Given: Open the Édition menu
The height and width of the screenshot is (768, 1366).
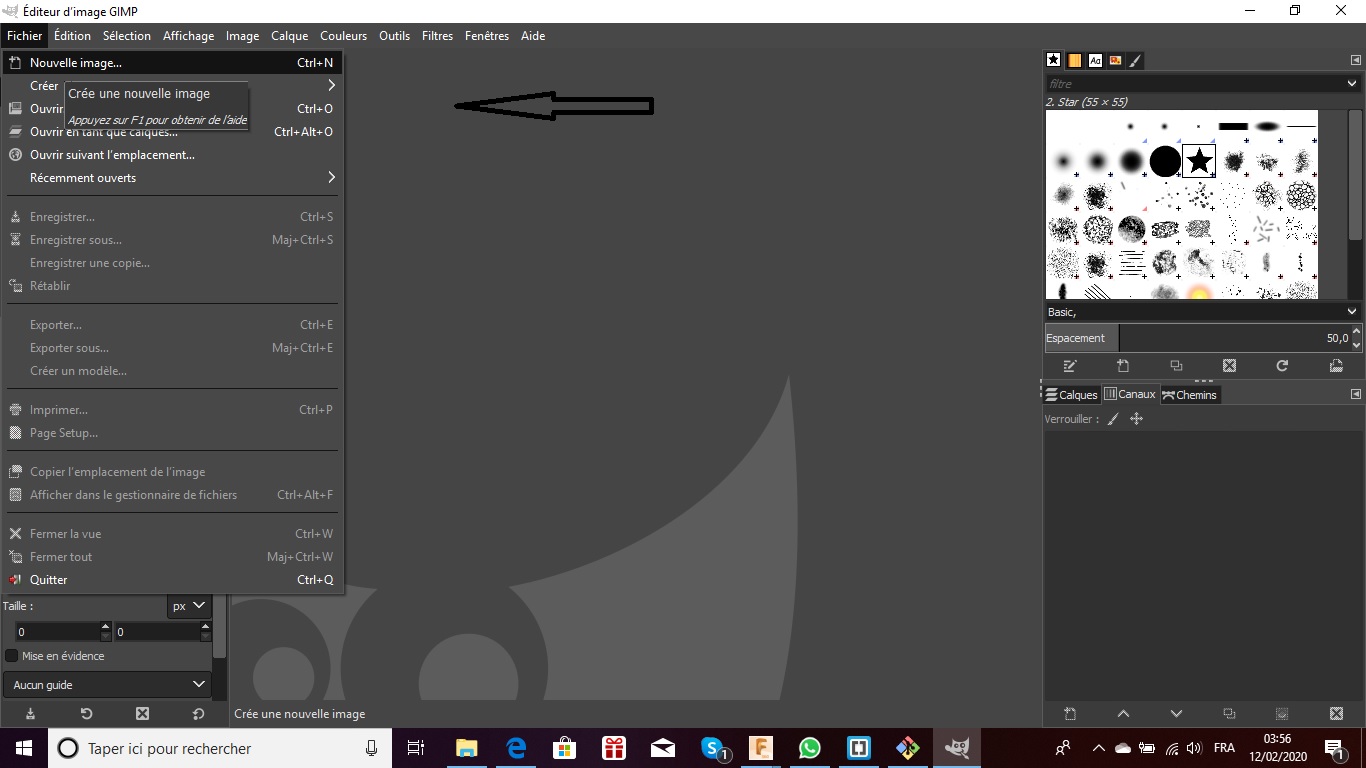Looking at the screenshot, I should pos(72,36).
